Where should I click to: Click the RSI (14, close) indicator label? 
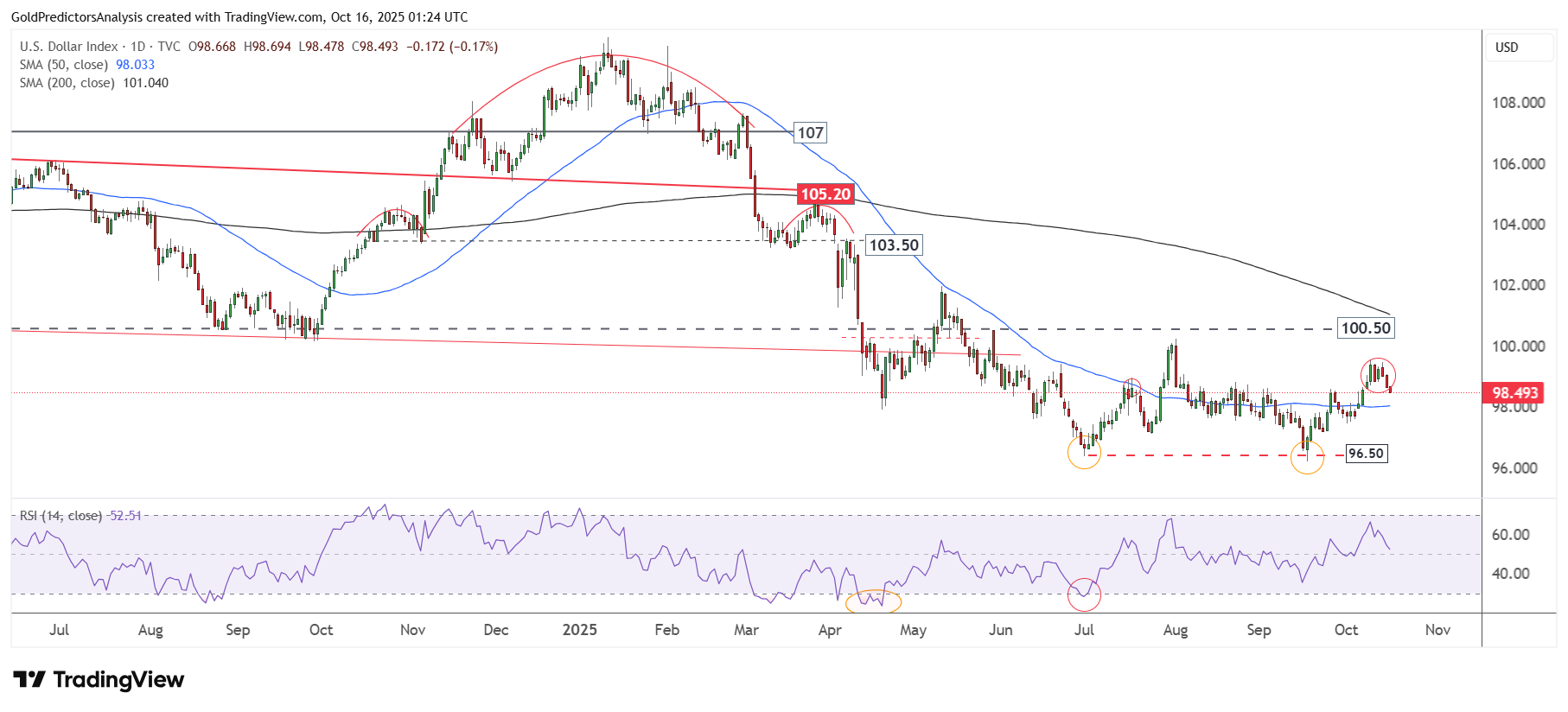[61, 516]
